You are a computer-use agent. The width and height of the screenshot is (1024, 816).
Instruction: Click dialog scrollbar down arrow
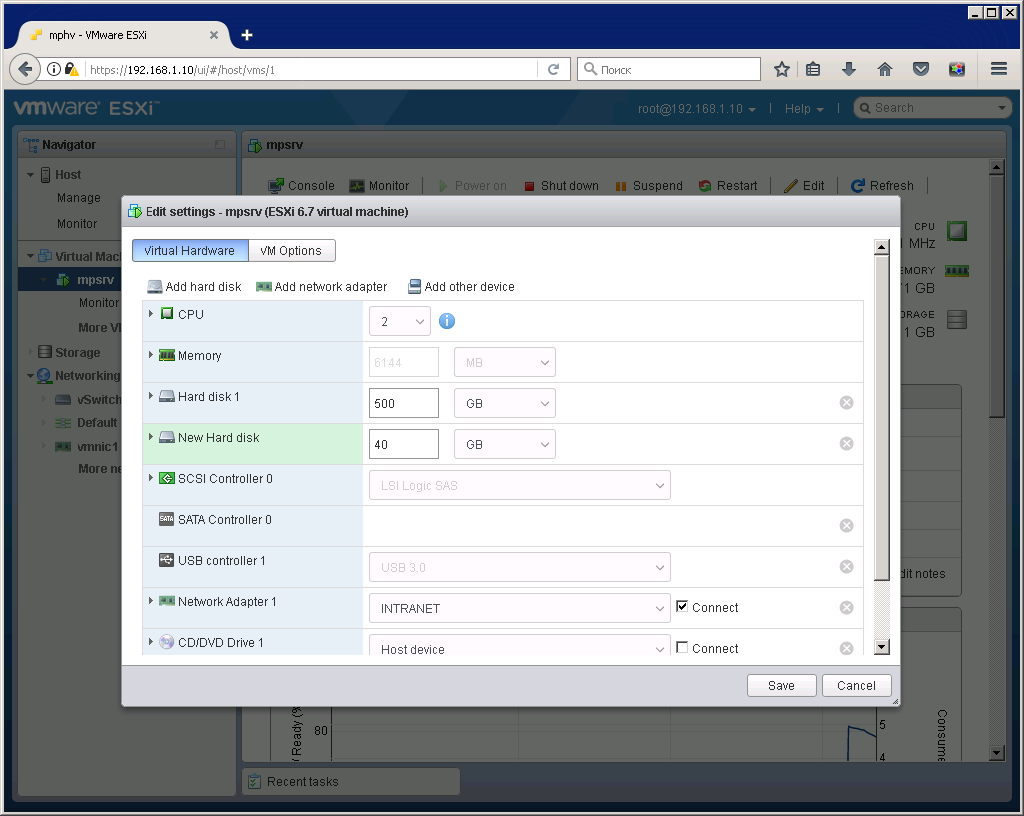pos(882,647)
